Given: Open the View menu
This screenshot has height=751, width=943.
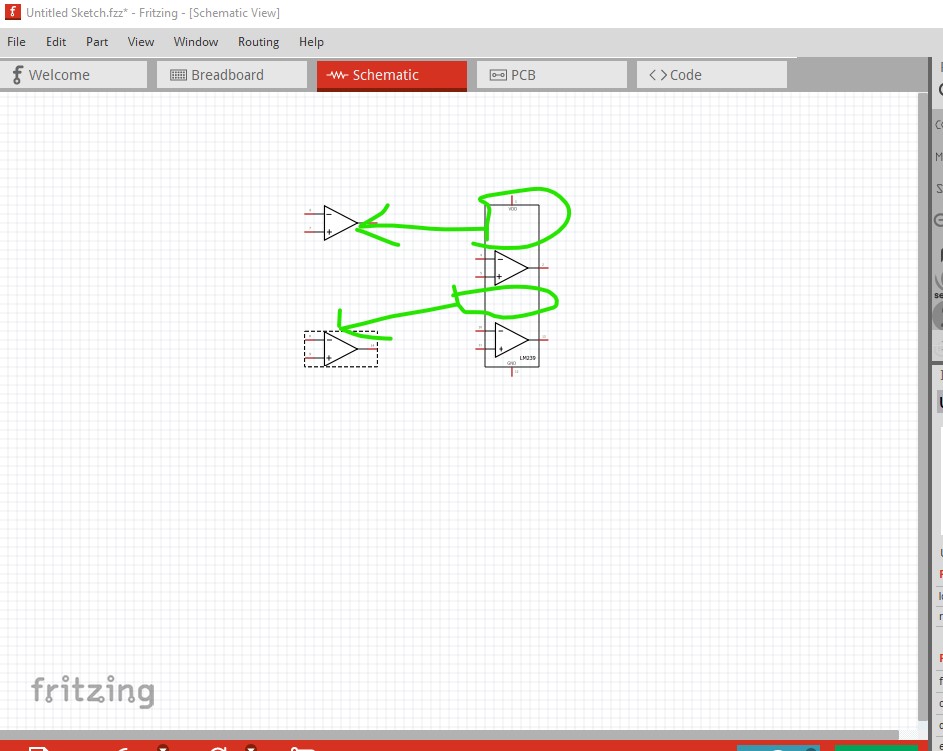Looking at the screenshot, I should pyautogui.click(x=141, y=42).
